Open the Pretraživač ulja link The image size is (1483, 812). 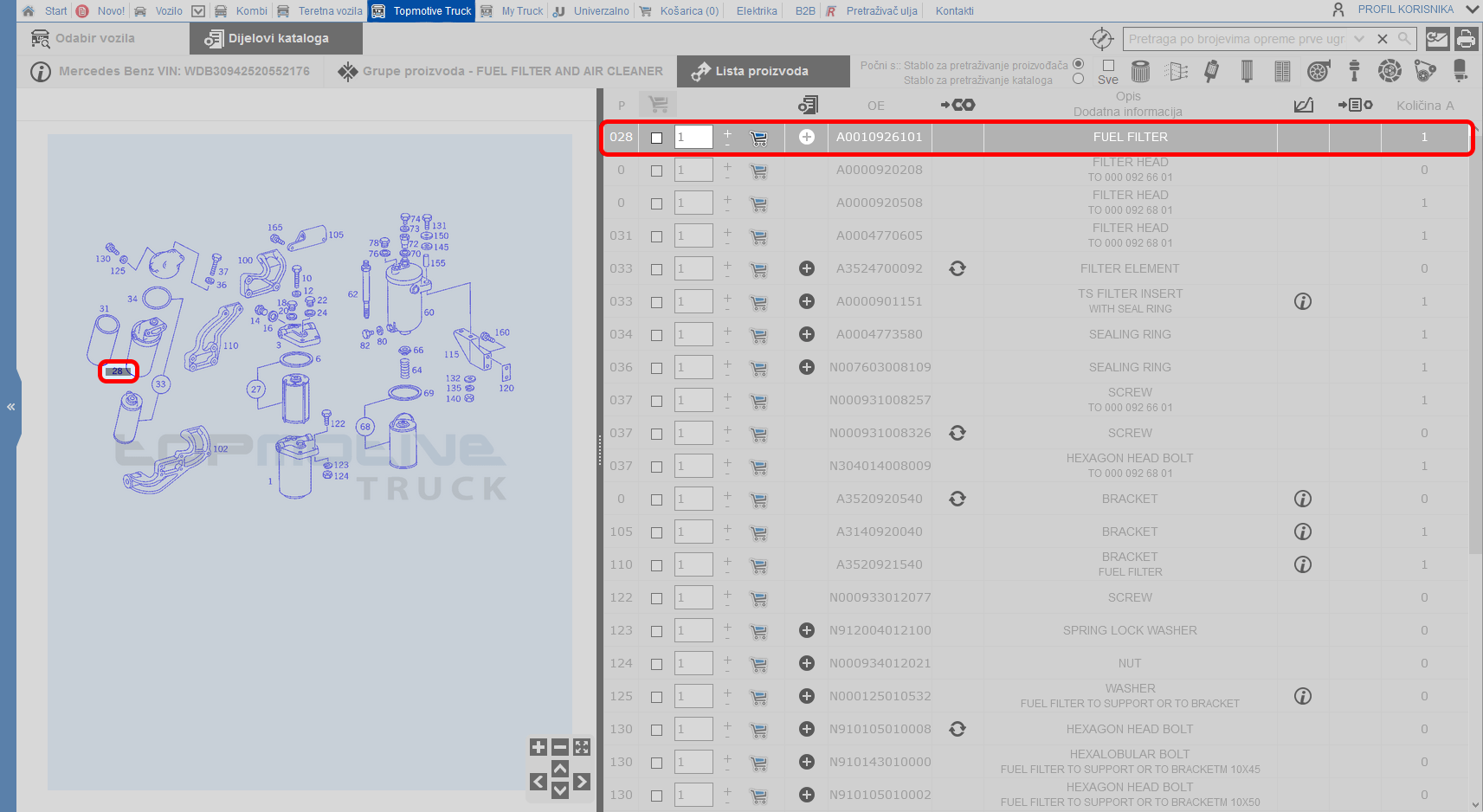(x=881, y=11)
